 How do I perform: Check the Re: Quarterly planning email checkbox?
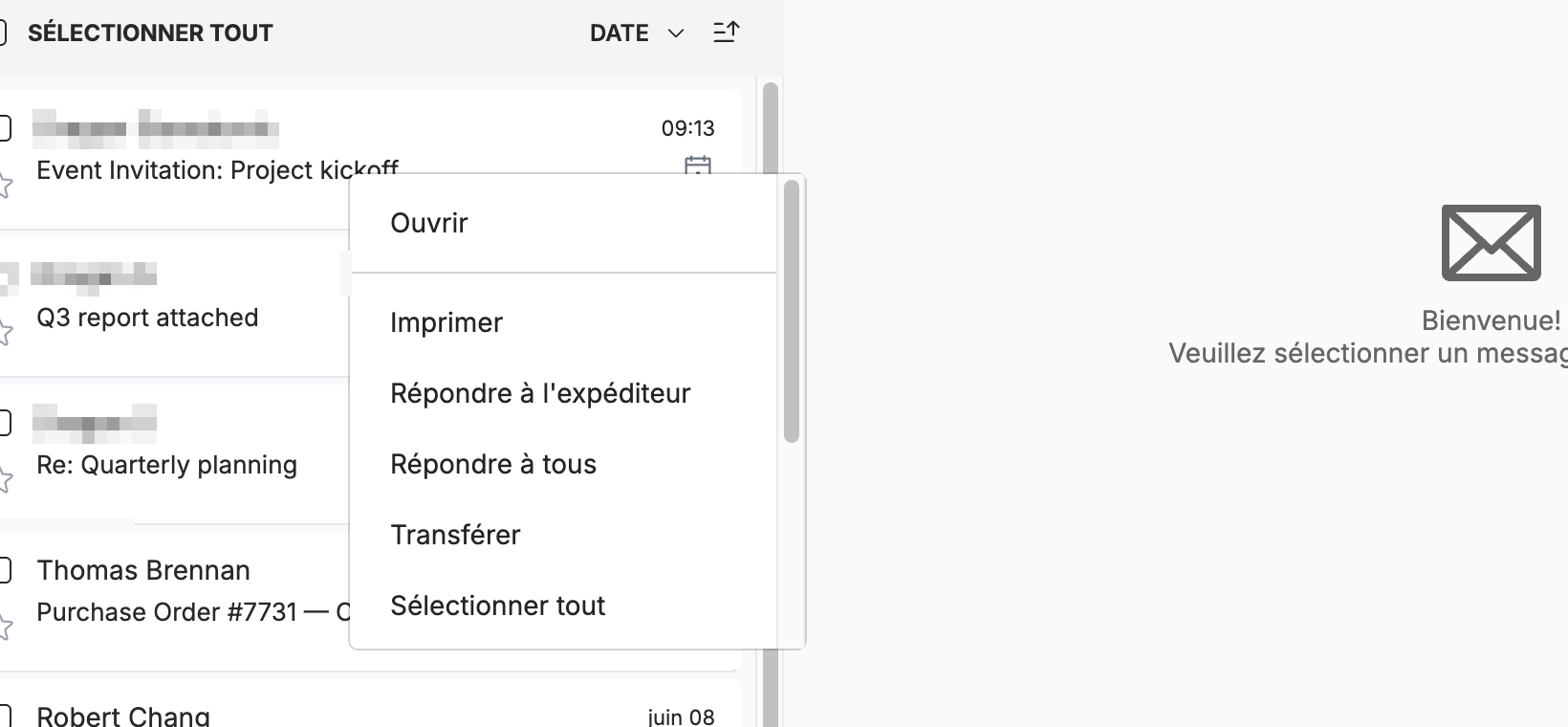click(x=4, y=422)
